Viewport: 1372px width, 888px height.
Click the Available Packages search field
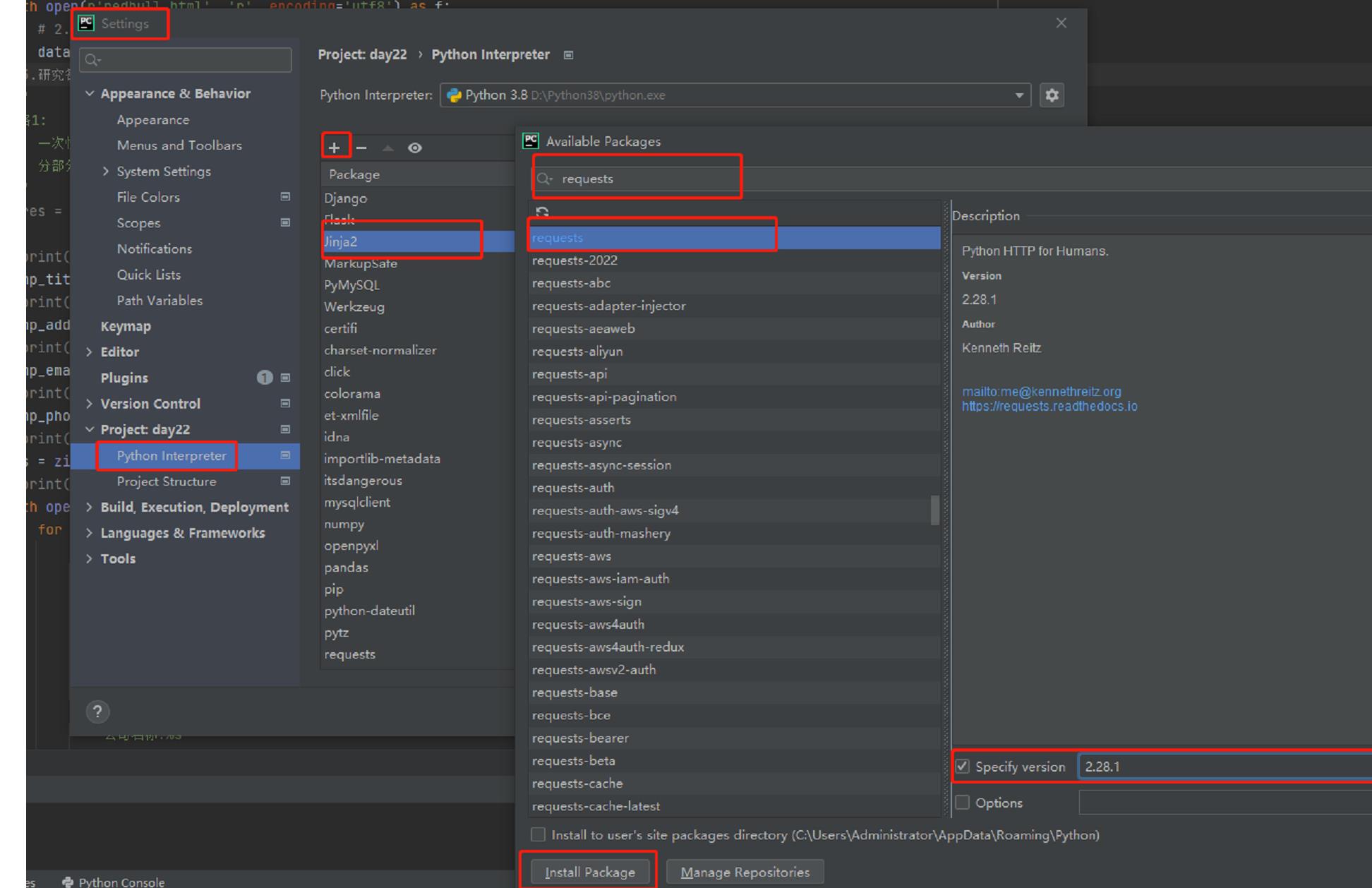[x=951, y=179]
